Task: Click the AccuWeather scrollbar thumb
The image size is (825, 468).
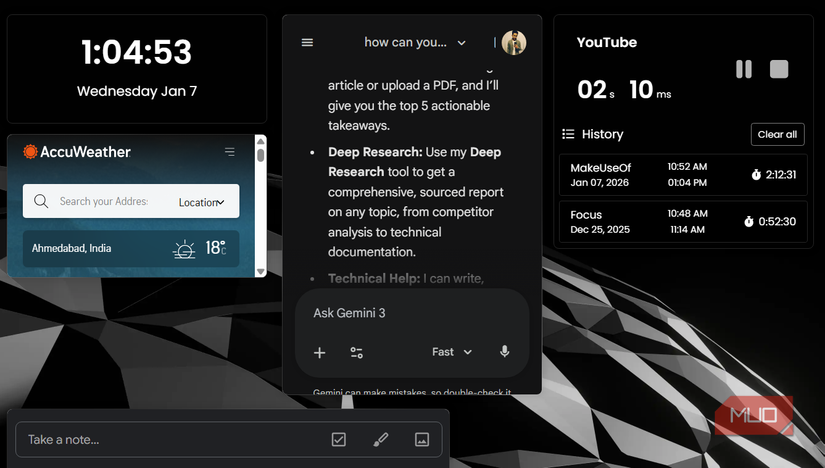Action: pyautogui.click(x=260, y=155)
